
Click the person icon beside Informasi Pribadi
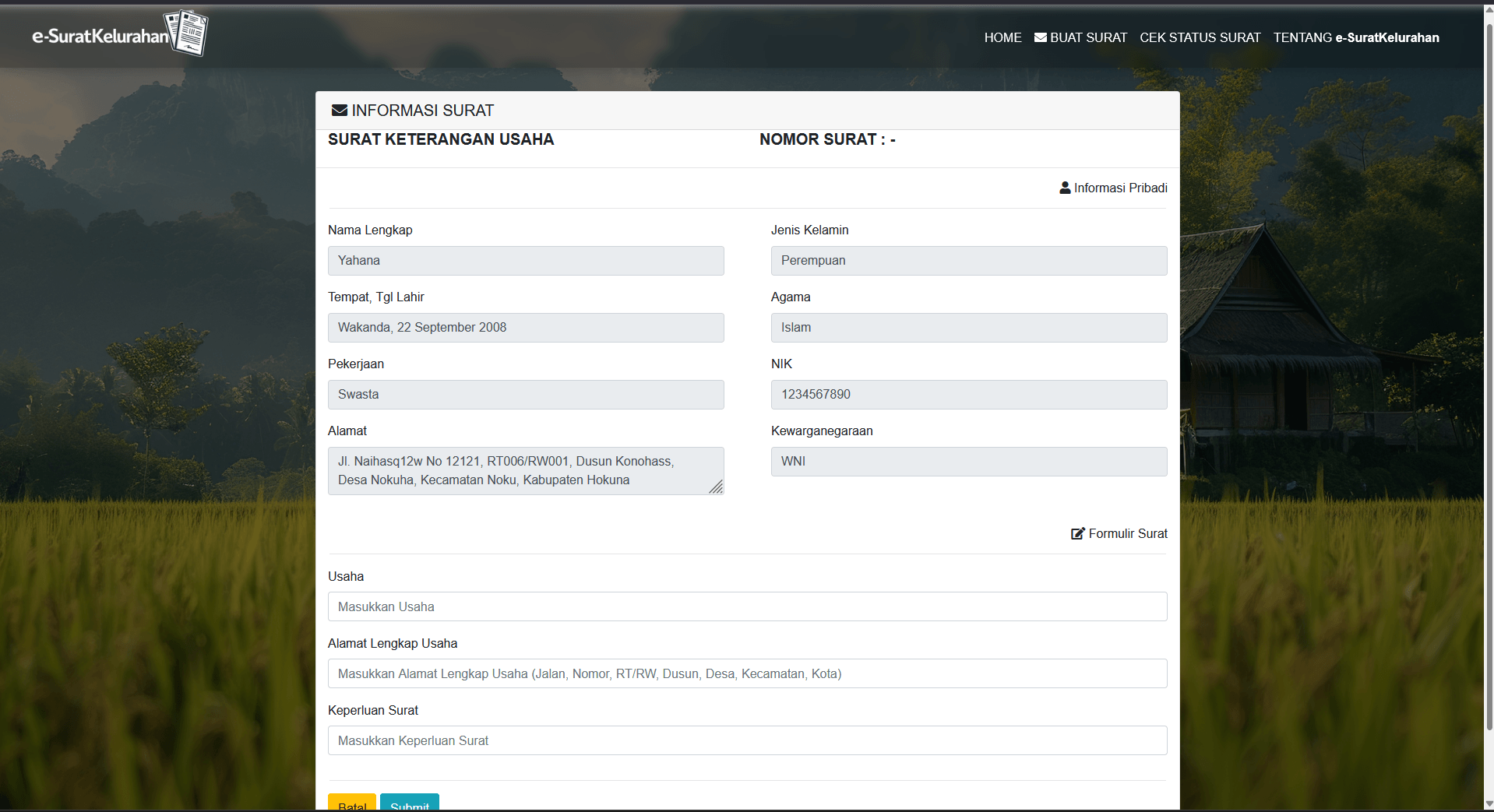pyautogui.click(x=1065, y=188)
